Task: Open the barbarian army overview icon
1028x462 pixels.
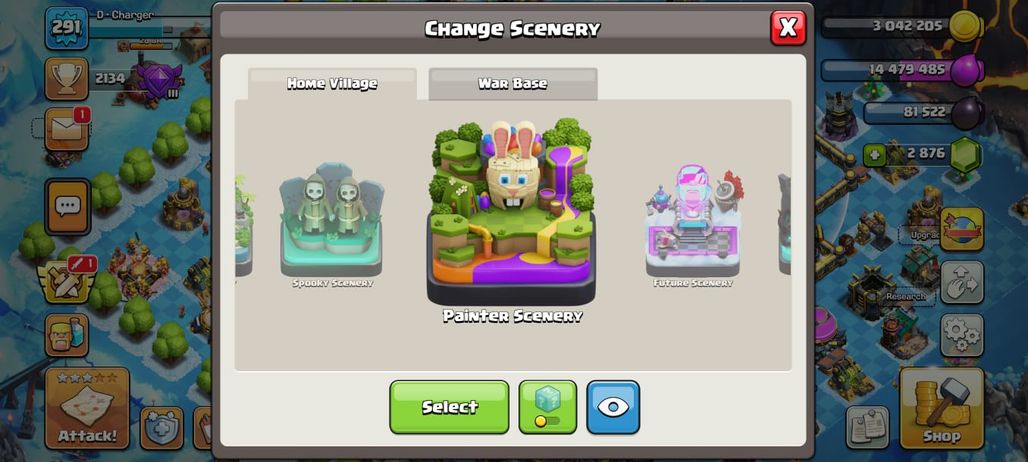Action: pyautogui.click(x=66, y=335)
